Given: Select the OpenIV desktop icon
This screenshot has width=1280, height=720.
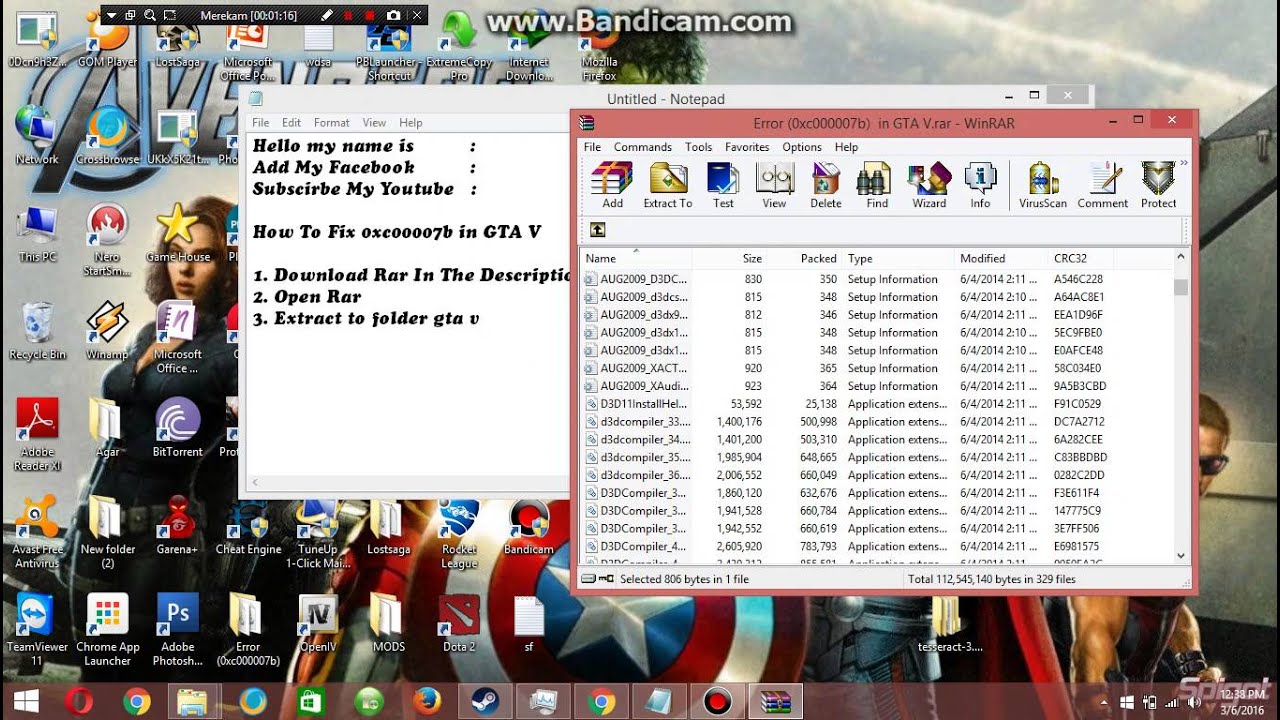Looking at the screenshot, I should tap(318, 623).
